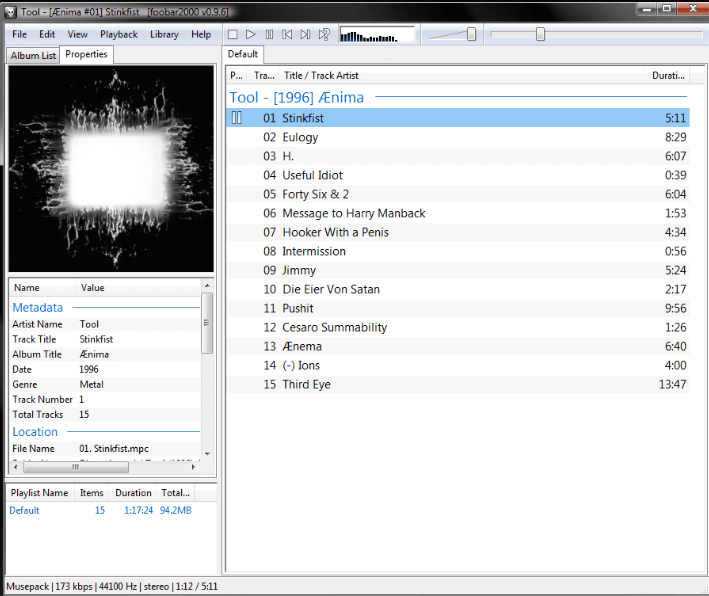Click the Value column header in properties
The width and height of the screenshot is (709, 596).
pos(138,288)
